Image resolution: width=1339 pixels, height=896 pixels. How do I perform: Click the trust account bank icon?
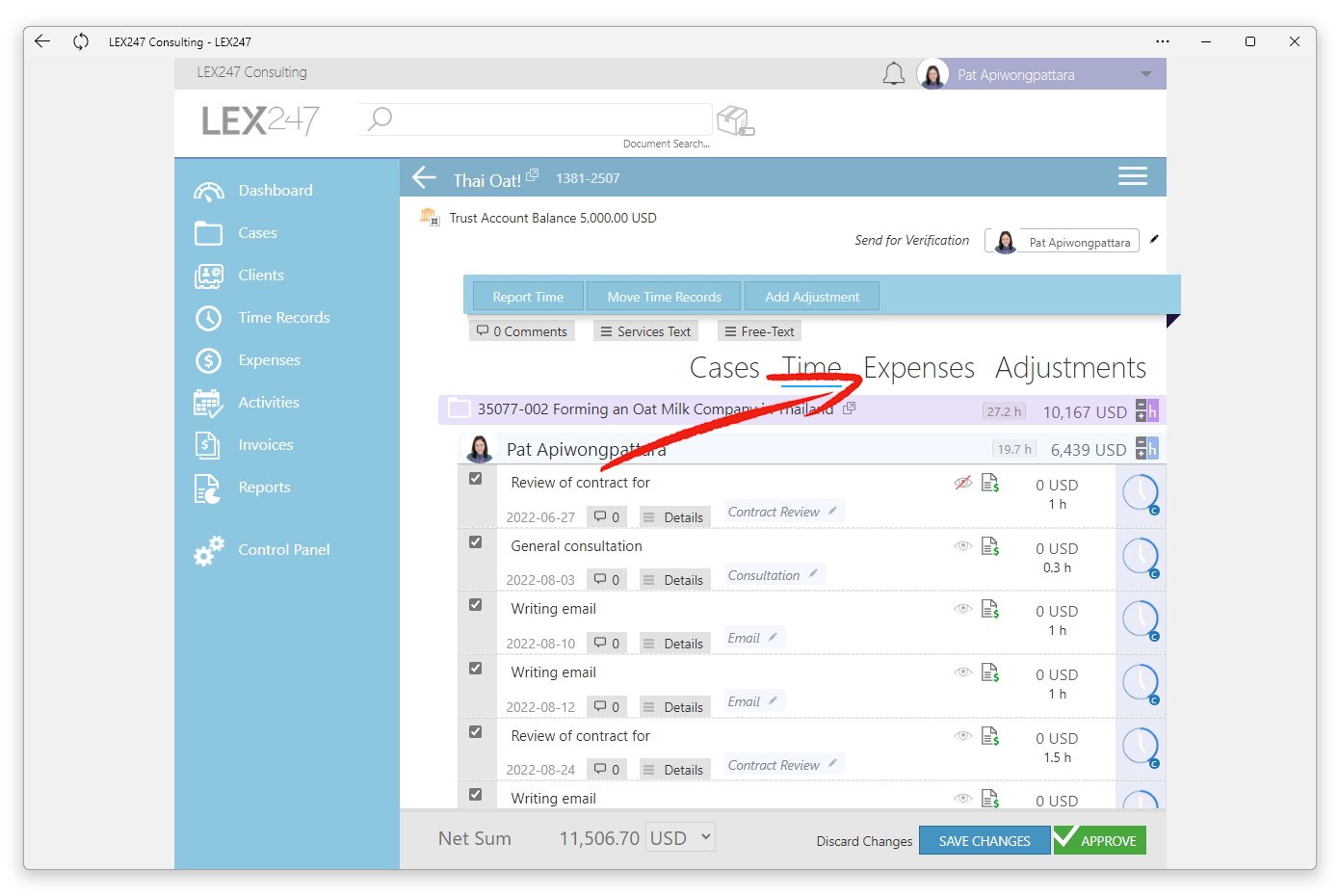[x=429, y=217]
